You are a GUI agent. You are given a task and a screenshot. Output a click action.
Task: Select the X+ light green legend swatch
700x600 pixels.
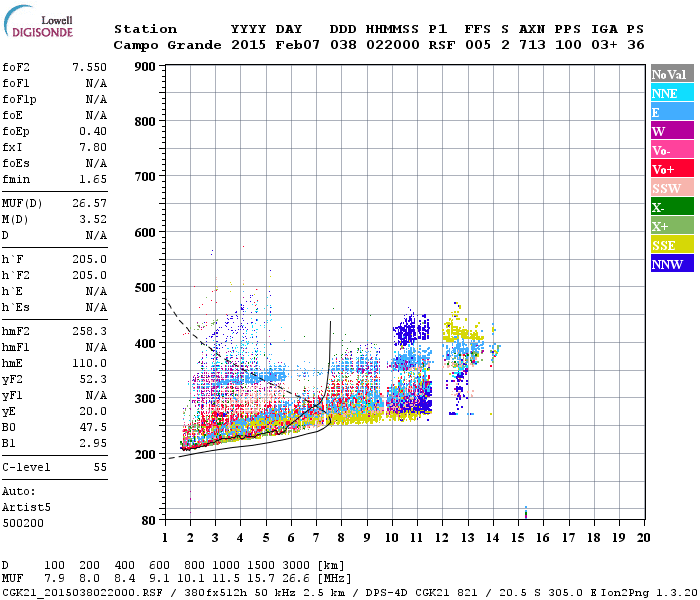pyautogui.click(x=672, y=226)
